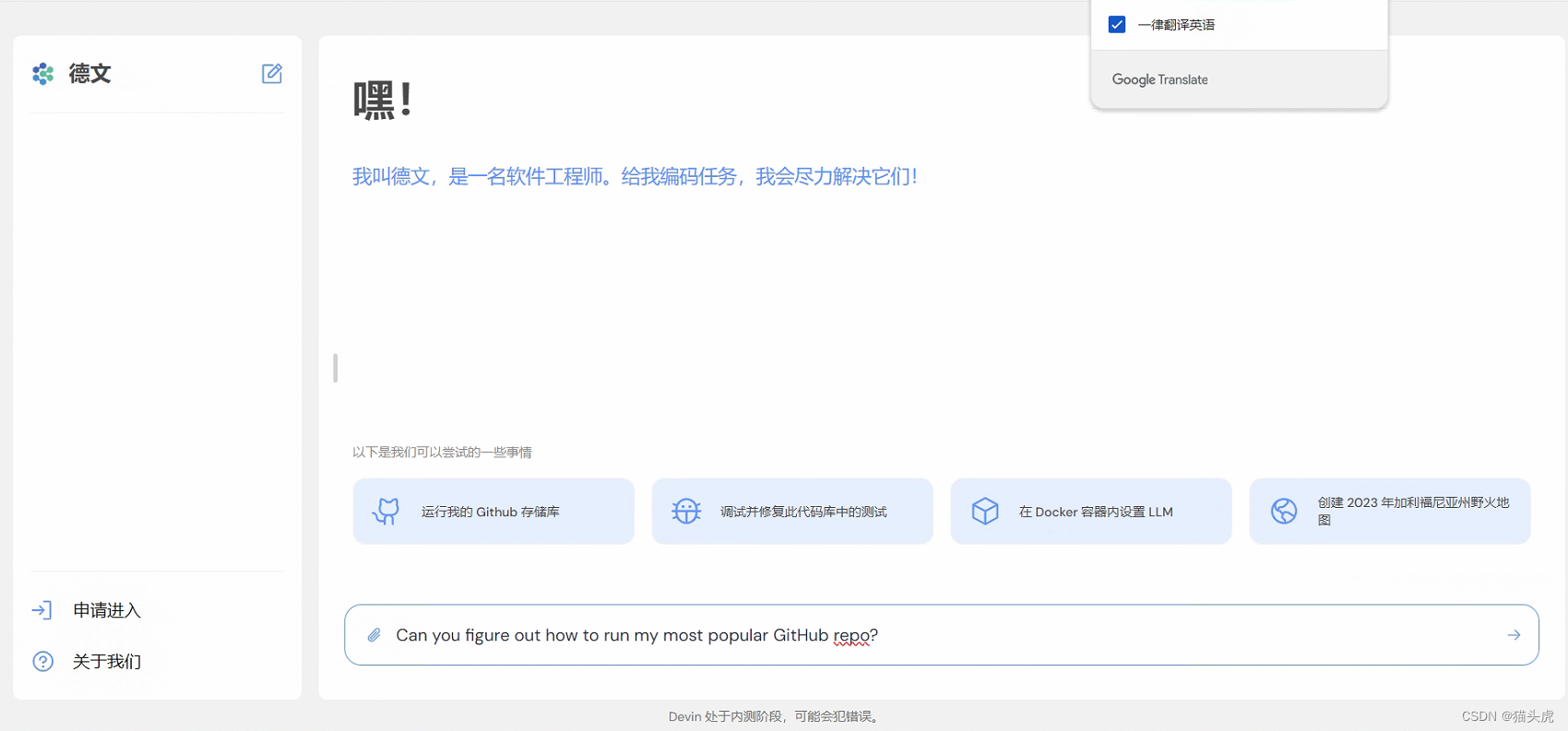Open 申请进入 link in sidebar
This screenshot has height=731, width=1568.
coord(107,610)
